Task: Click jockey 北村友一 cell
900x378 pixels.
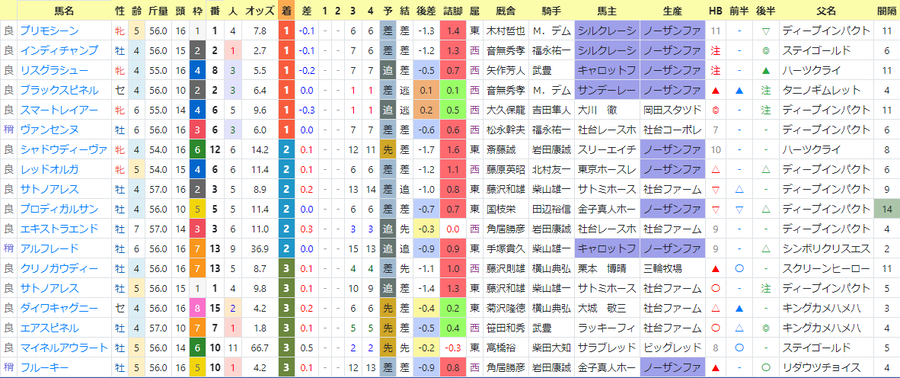Action: click(x=552, y=169)
